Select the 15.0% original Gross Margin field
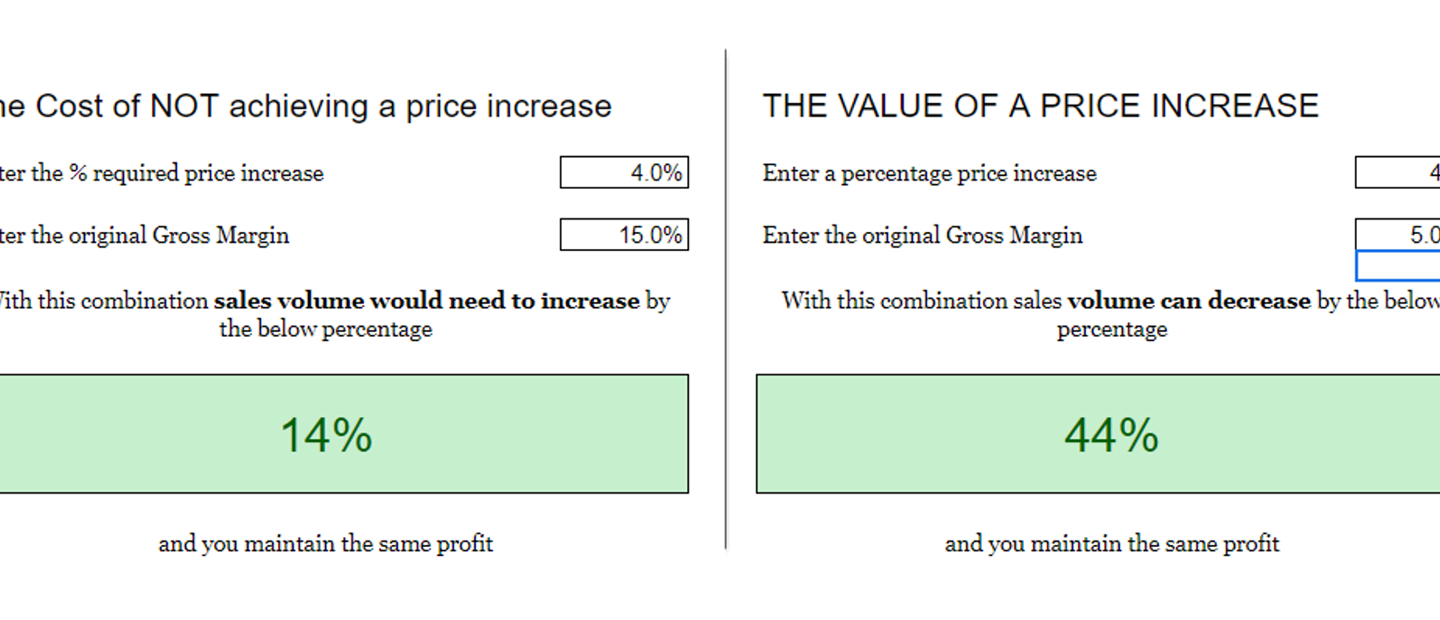 (624, 235)
